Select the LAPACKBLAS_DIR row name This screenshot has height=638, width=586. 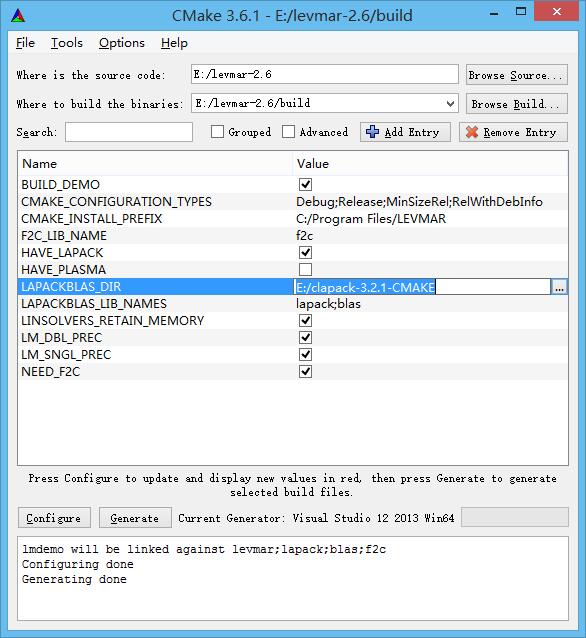click(x=71, y=287)
